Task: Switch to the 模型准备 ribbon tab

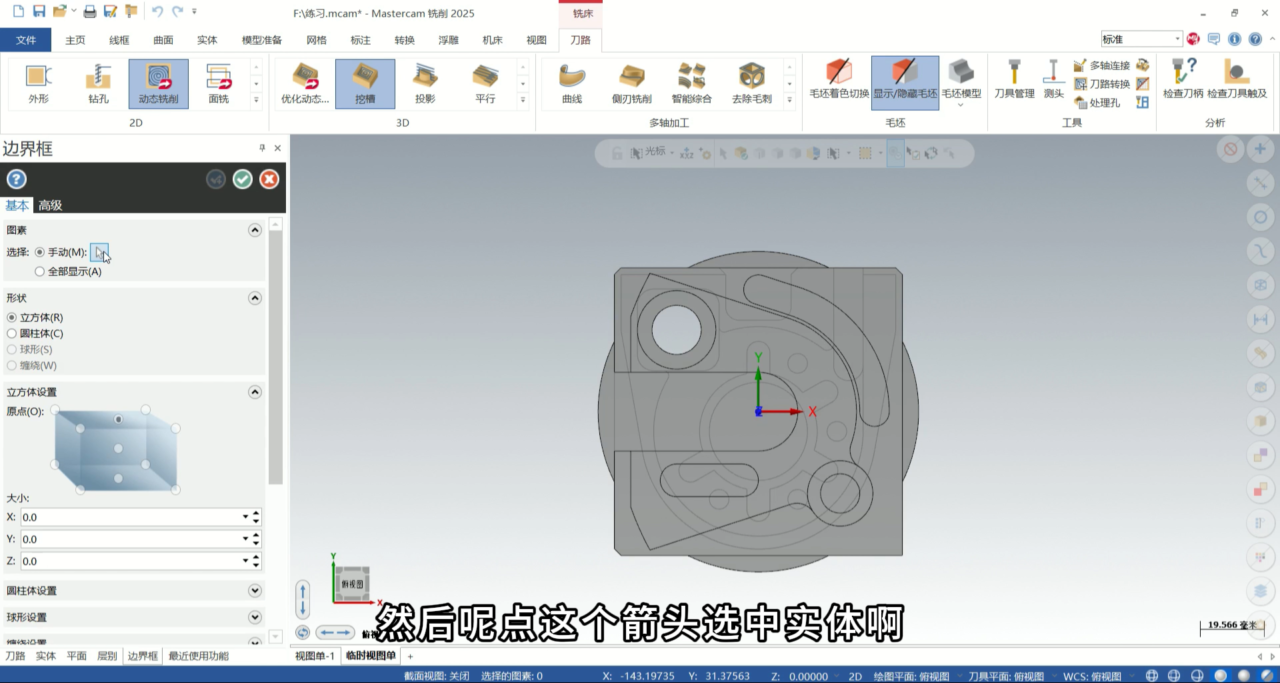Action: click(x=262, y=40)
